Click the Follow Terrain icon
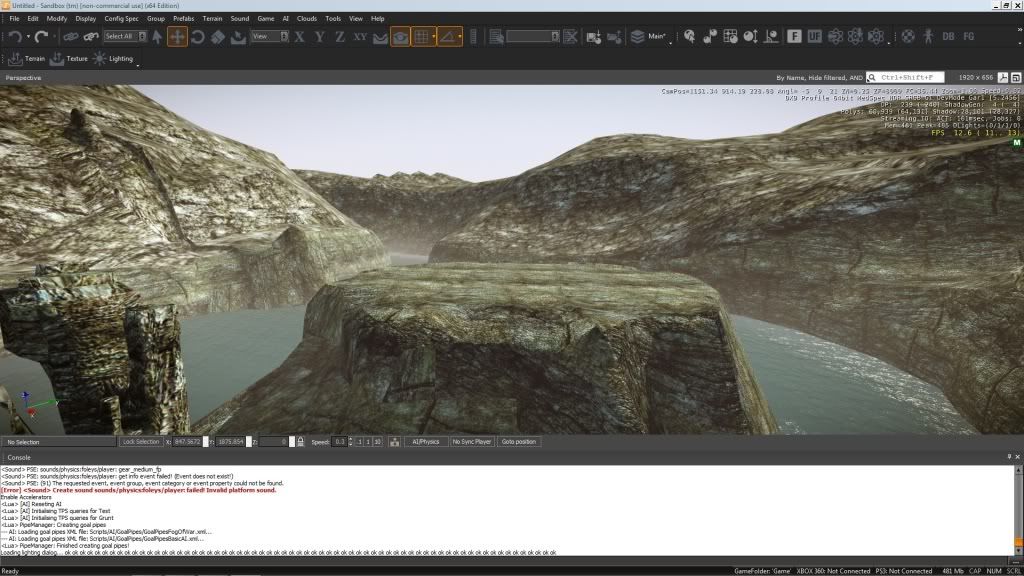Screen dimensions: 1024x576 click(380, 37)
